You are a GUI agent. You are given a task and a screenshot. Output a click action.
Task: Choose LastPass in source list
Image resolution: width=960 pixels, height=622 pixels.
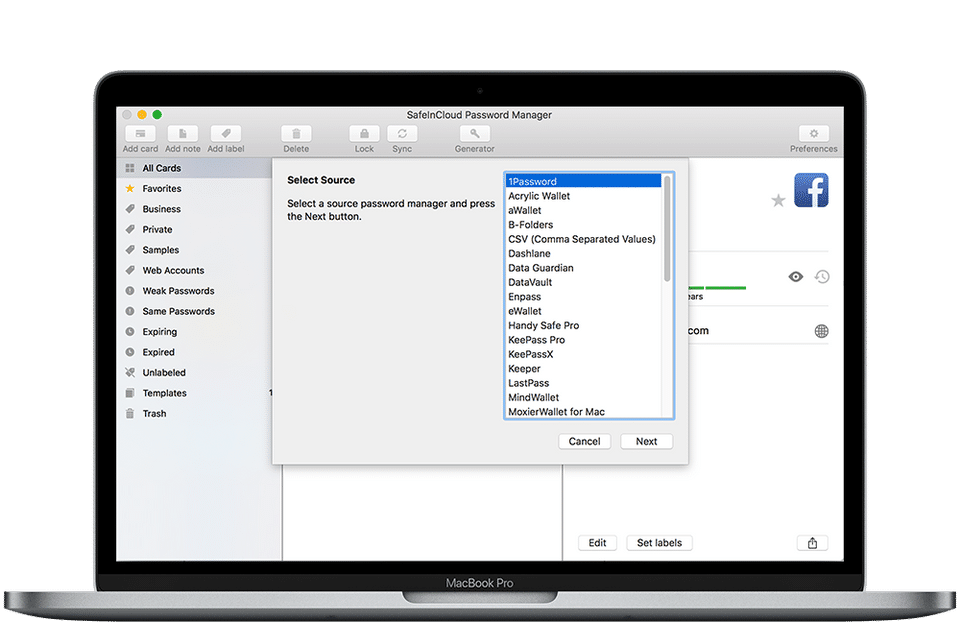(x=583, y=383)
